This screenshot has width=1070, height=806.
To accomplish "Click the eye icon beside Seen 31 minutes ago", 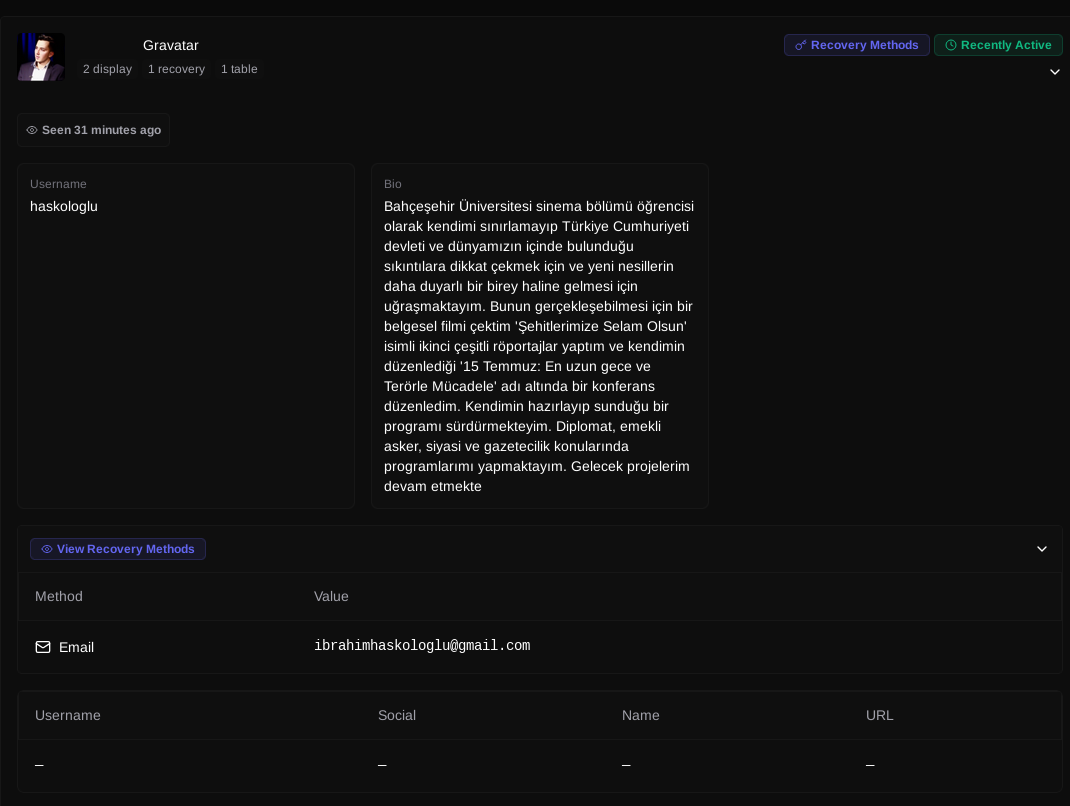I will pyautogui.click(x=32, y=130).
